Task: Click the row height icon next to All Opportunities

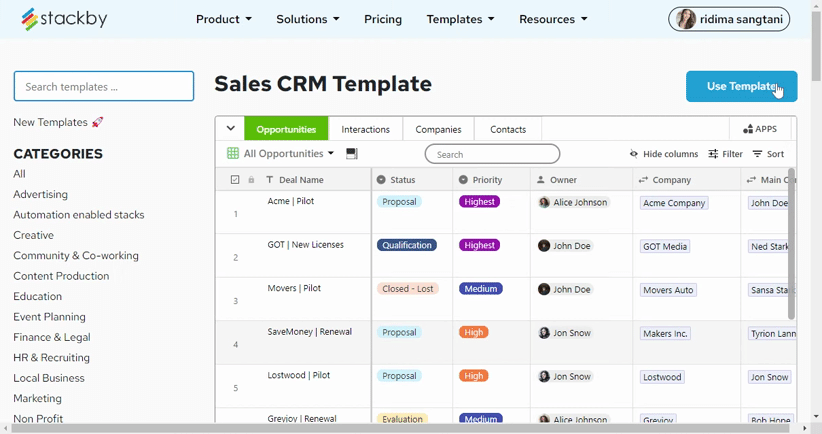Action: (352, 154)
